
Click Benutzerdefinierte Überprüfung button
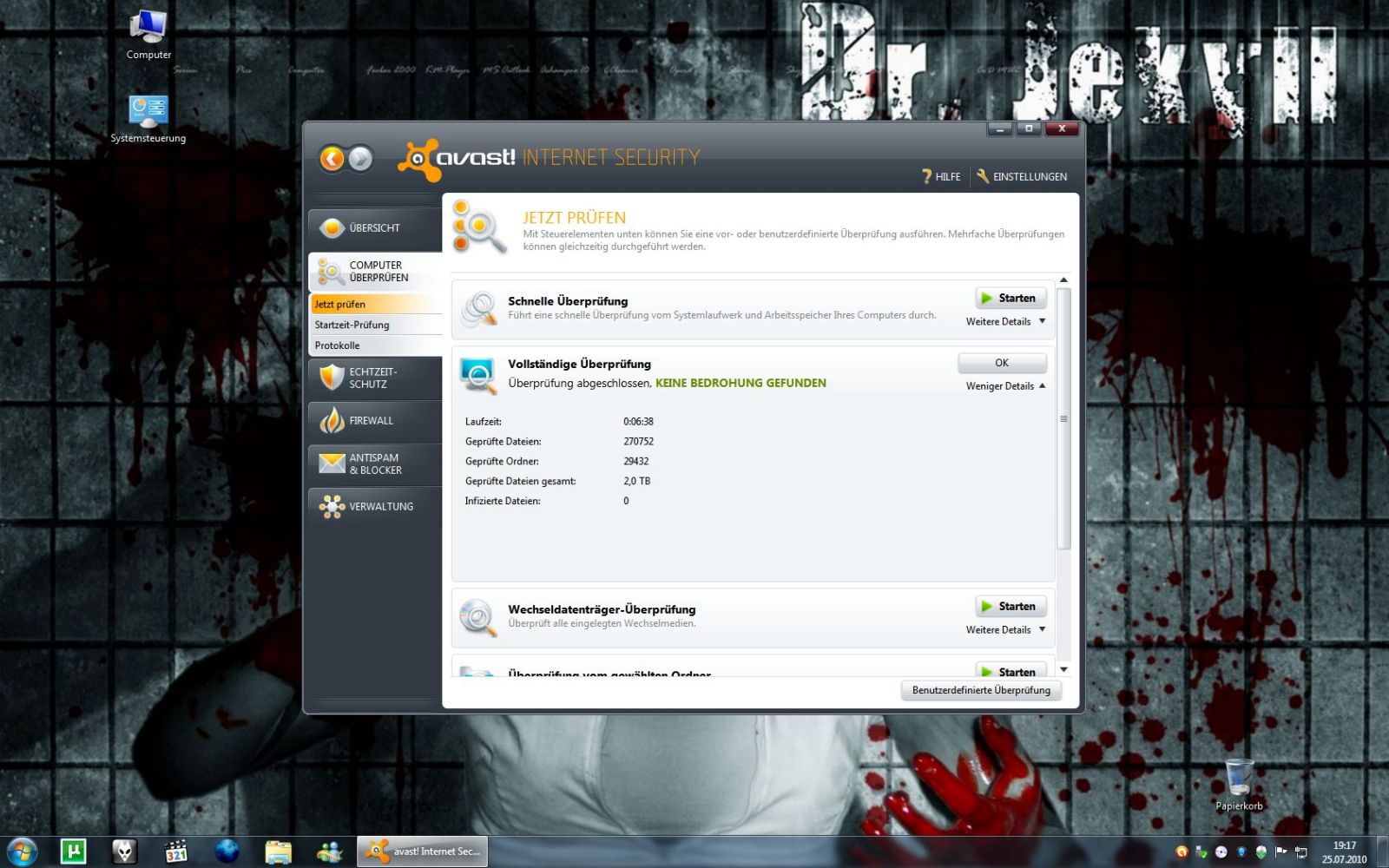tap(981, 691)
